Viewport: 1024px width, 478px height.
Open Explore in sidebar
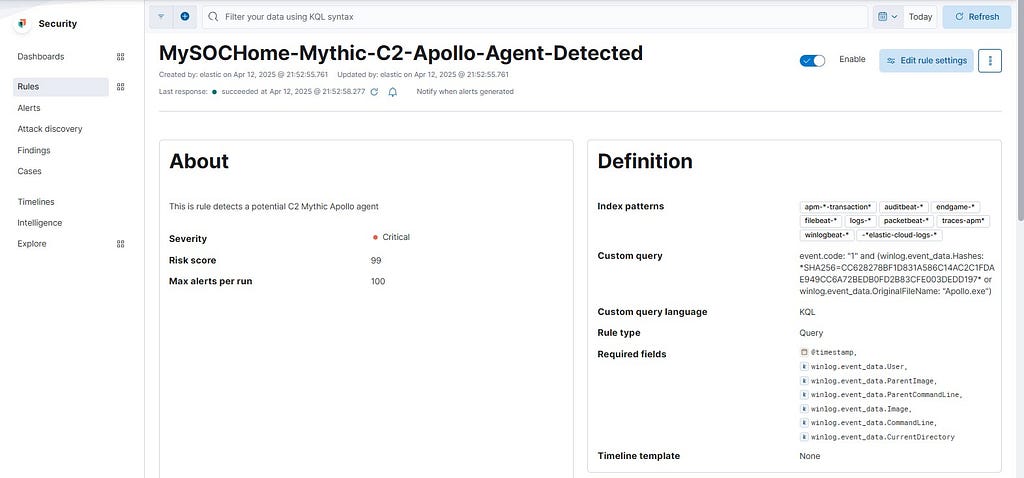click(32, 244)
